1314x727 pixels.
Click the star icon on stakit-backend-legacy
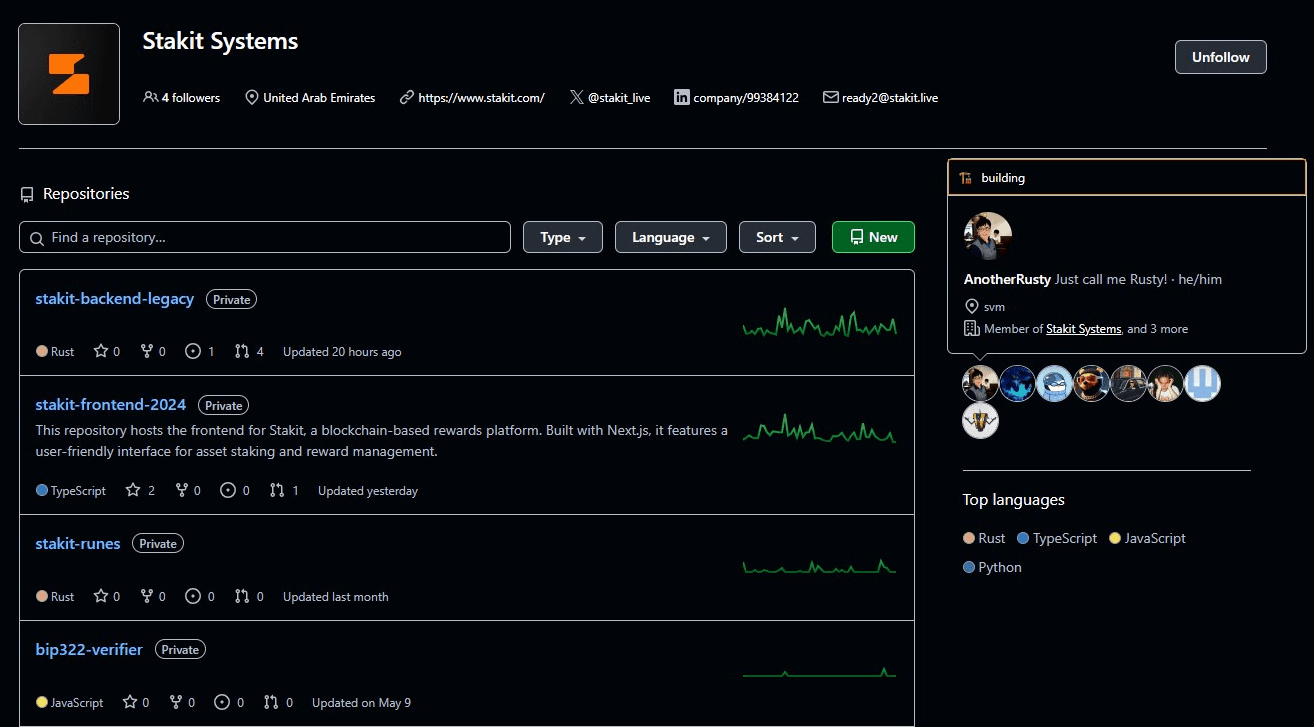[99, 351]
